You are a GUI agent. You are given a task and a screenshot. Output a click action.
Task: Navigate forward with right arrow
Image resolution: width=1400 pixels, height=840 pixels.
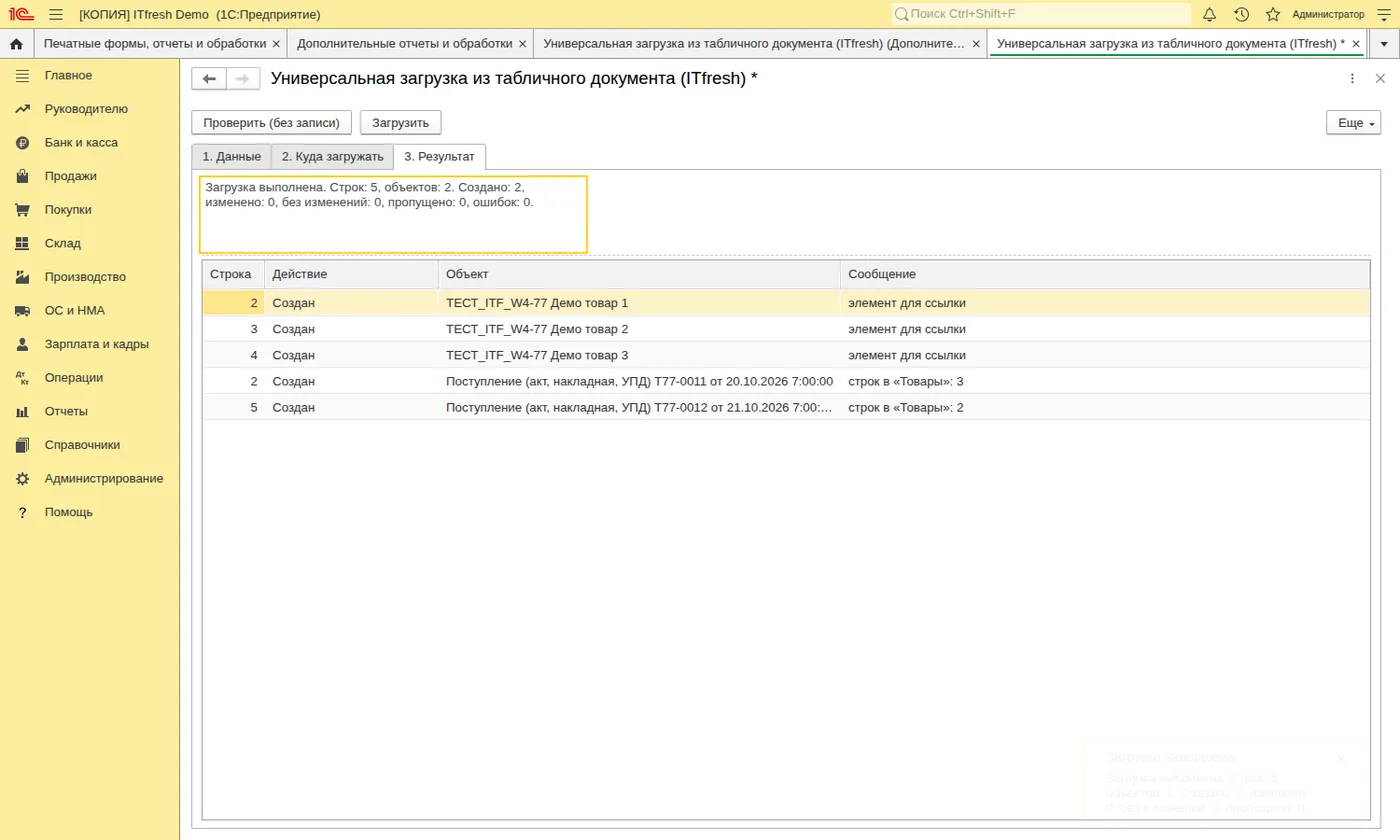243,79
